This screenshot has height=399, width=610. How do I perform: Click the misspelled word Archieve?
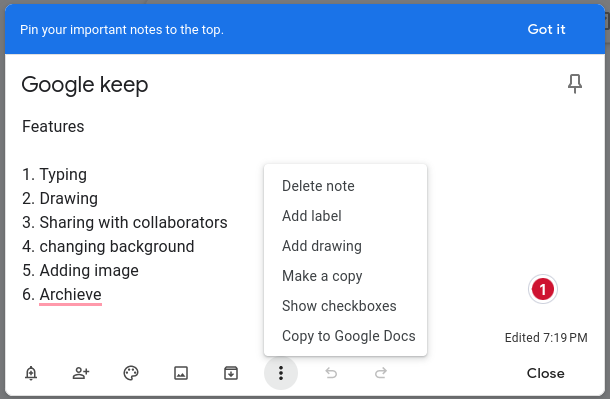coord(70,294)
